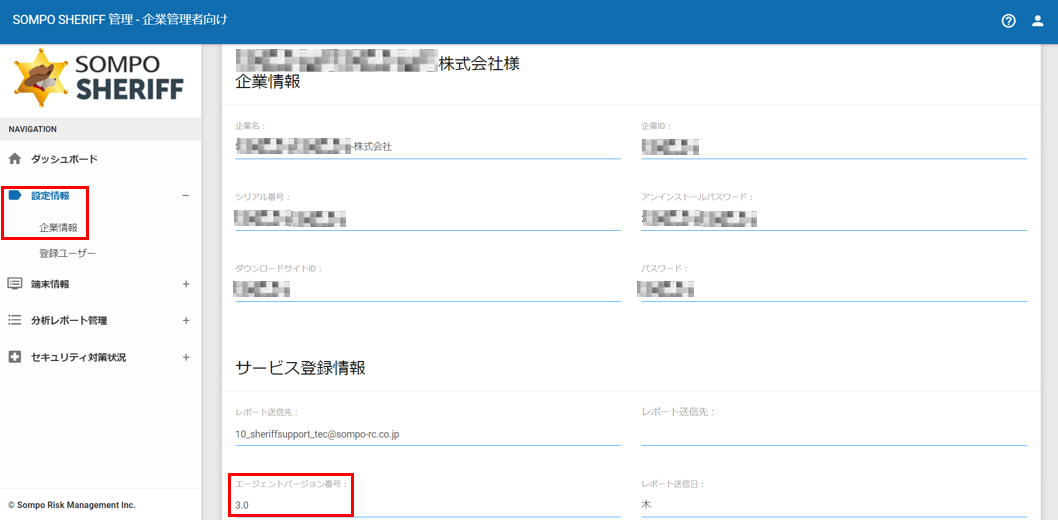
Task: Expand the 端末情報 section
Action: [x=186, y=284]
